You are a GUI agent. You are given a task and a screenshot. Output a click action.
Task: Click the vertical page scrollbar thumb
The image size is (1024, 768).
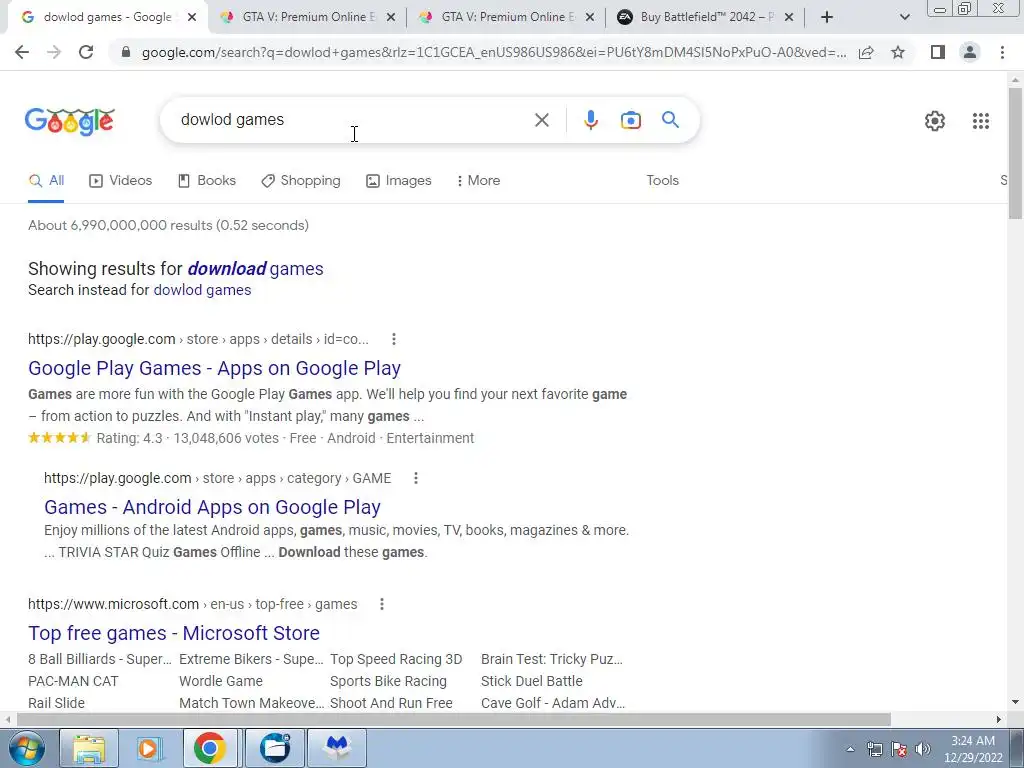(1015, 153)
